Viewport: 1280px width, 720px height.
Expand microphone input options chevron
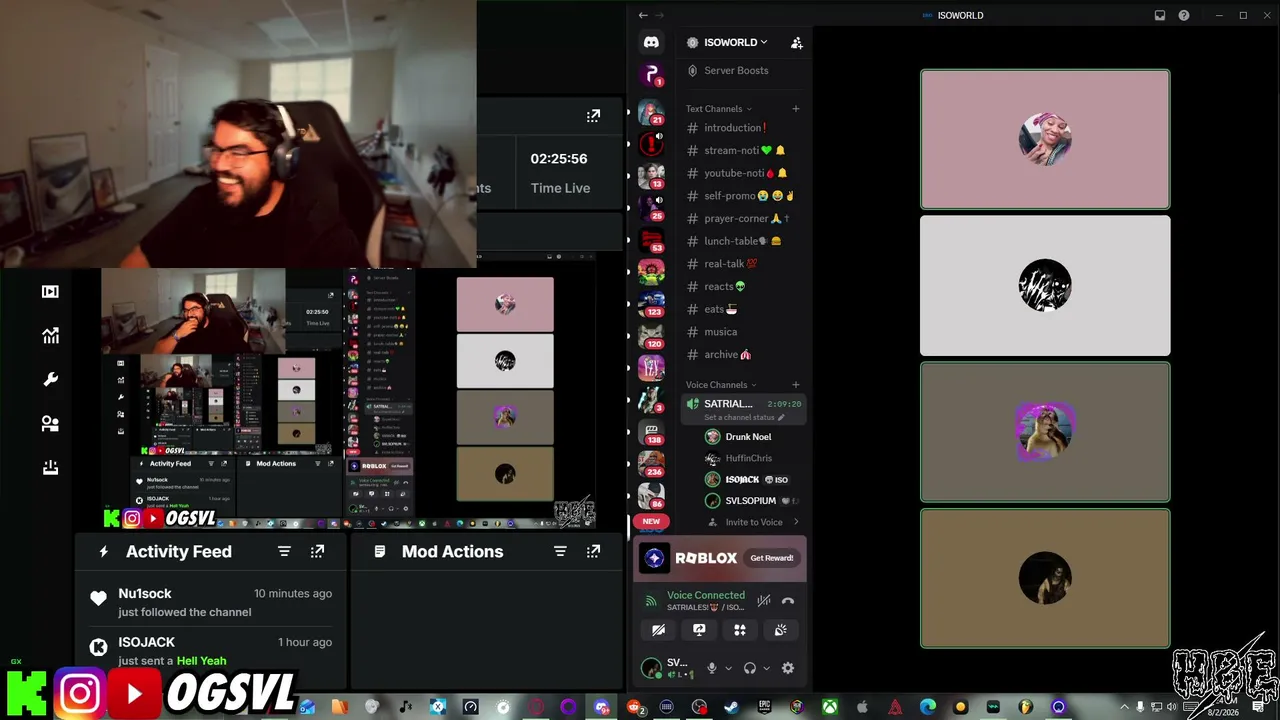pos(728,668)
